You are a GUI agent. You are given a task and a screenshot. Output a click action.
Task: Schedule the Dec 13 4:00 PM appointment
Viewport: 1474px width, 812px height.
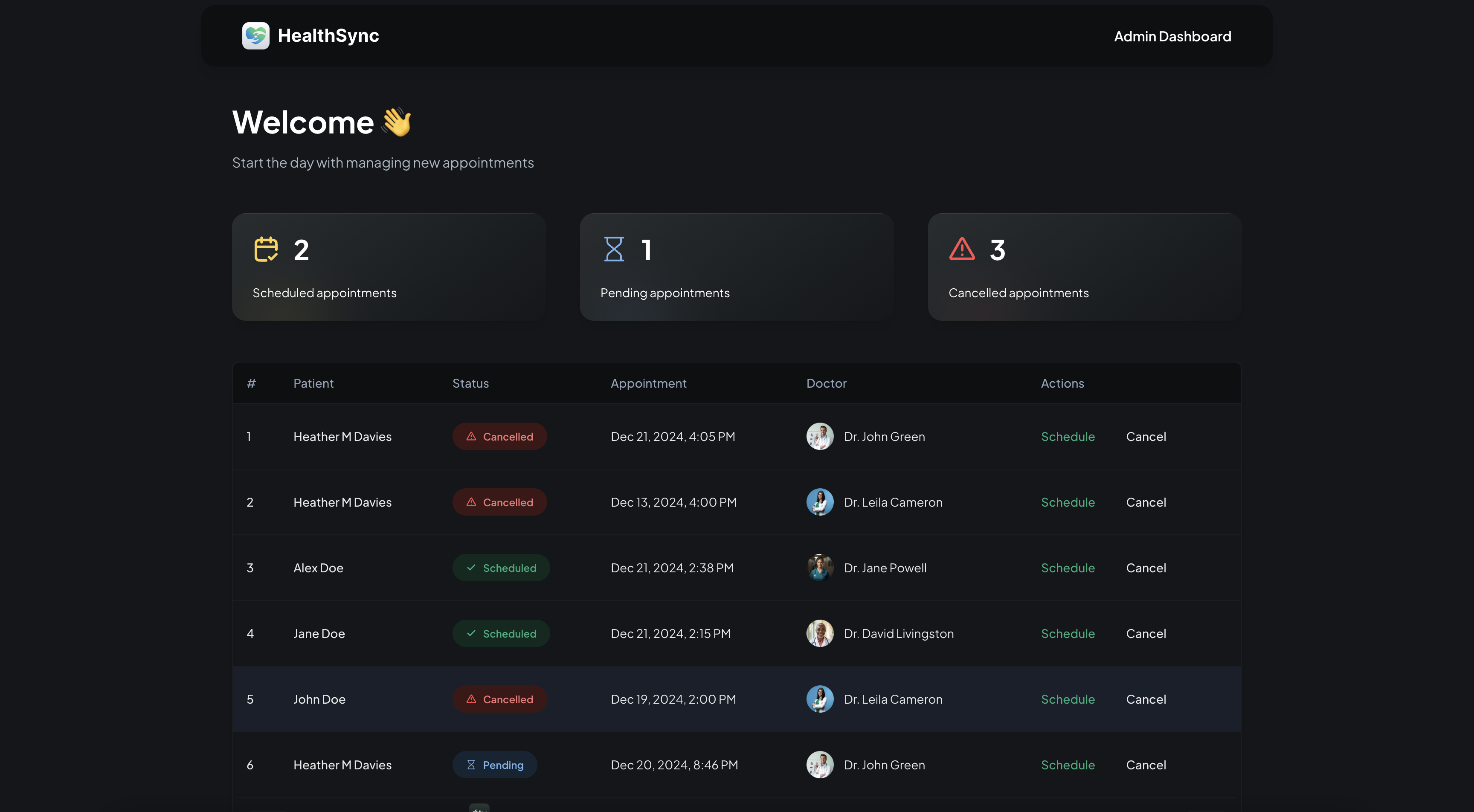pyautogui.click(x=1068, y=502)
